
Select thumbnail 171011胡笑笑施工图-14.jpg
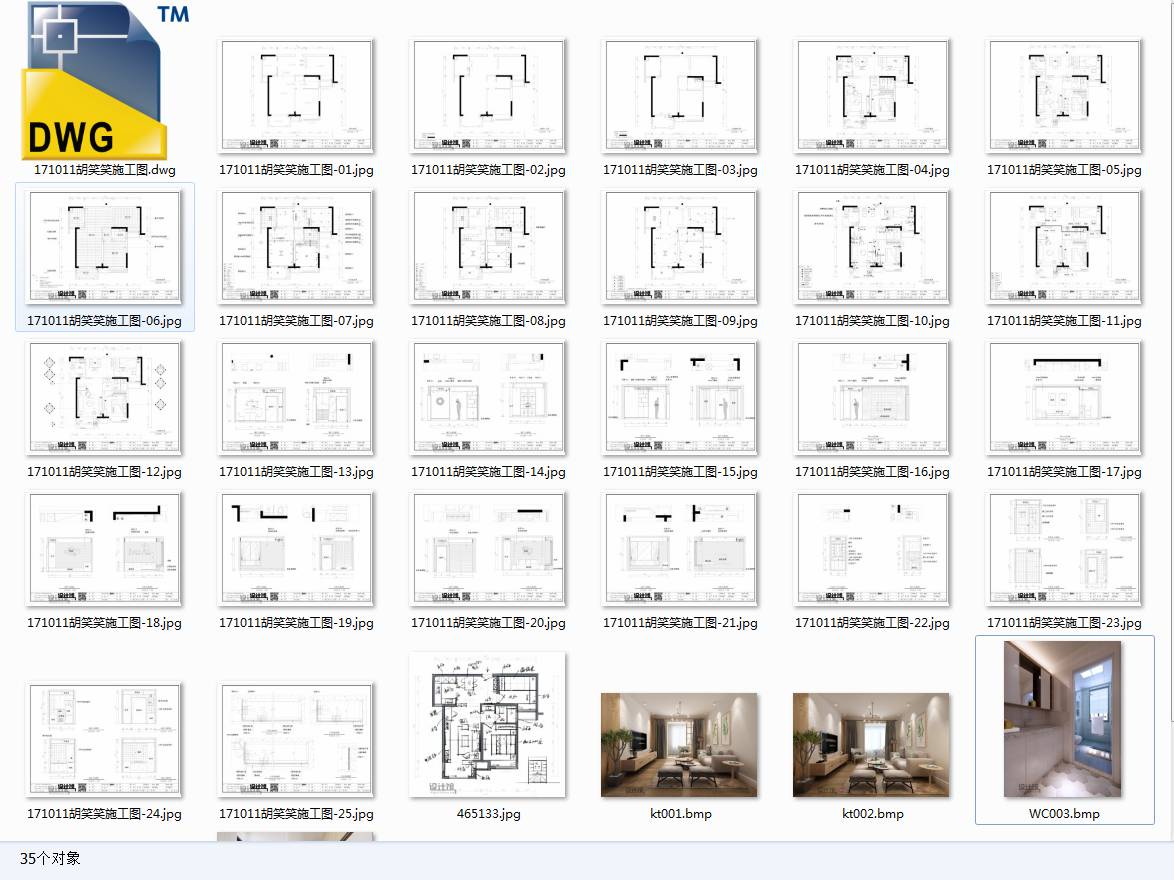coord(488,398)
